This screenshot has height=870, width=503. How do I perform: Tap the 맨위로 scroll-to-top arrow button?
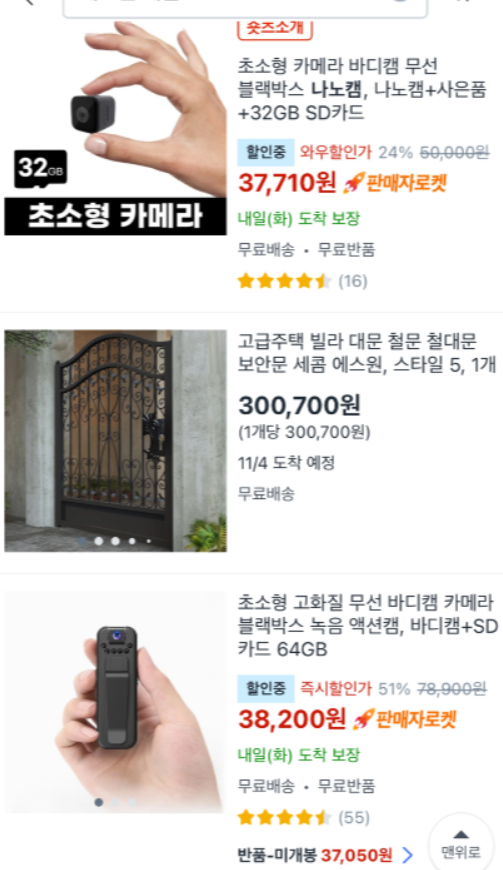(461, 843)
